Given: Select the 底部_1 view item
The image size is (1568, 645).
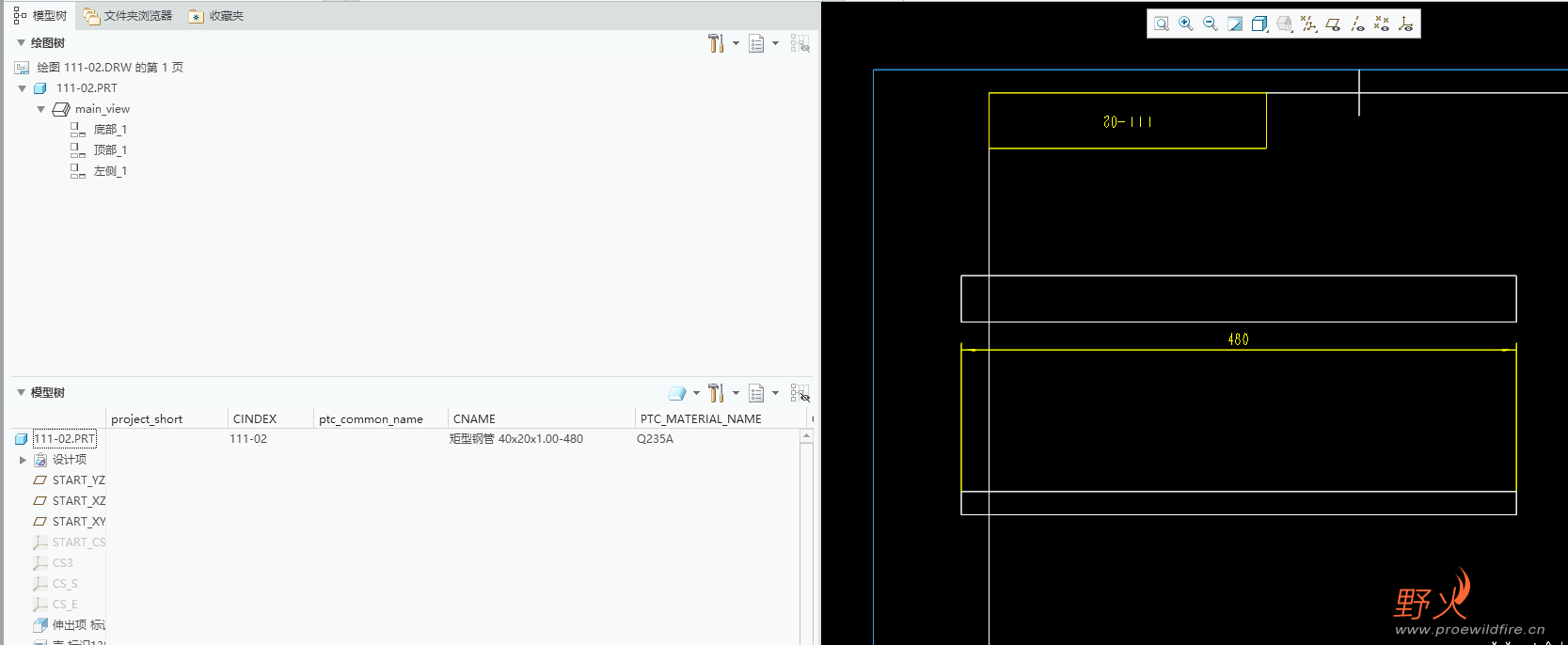Looking at the screenshot, I should pos(99,130).
